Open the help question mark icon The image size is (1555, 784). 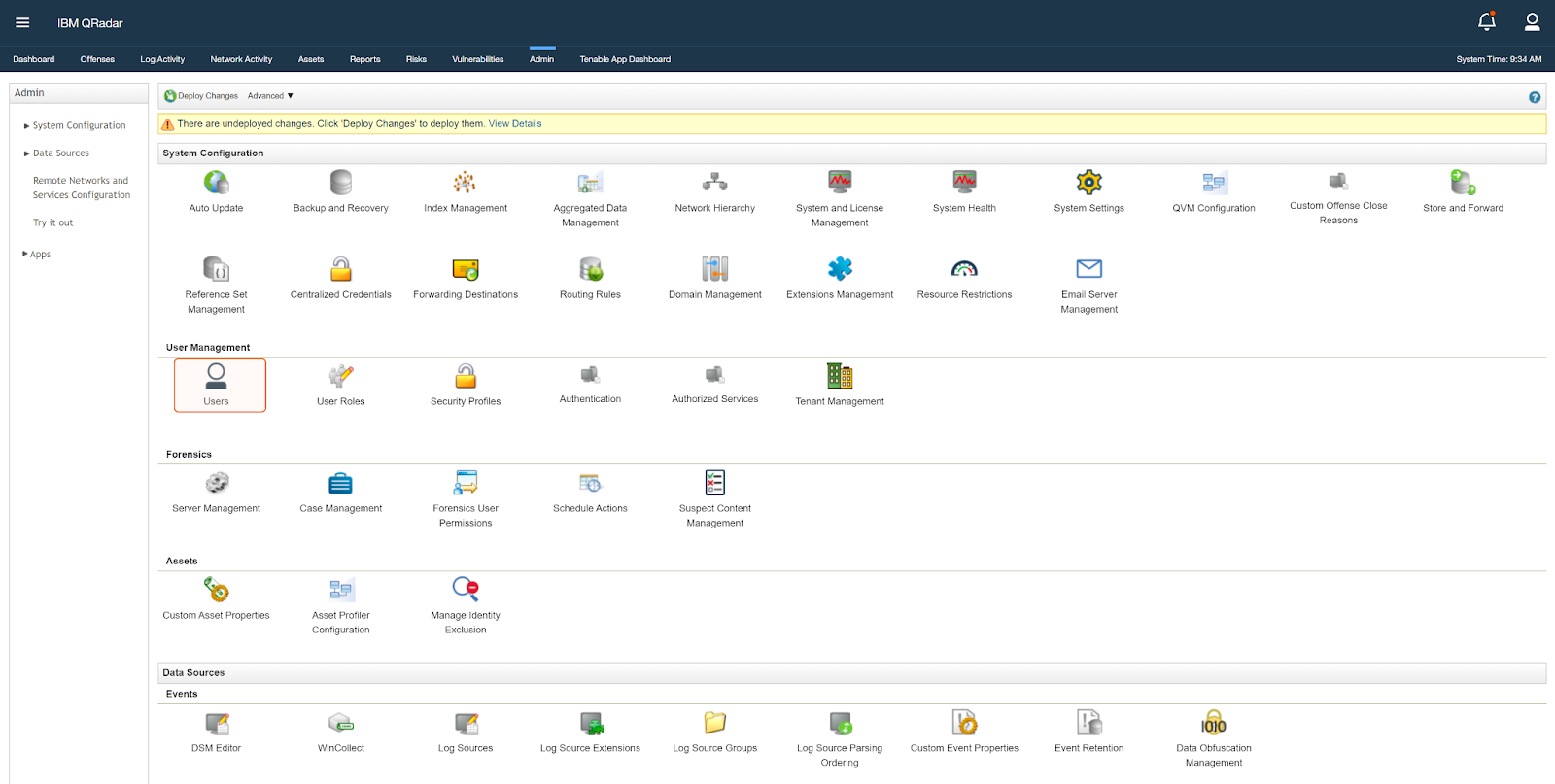pyautogui.click(x=1534, y=97)
